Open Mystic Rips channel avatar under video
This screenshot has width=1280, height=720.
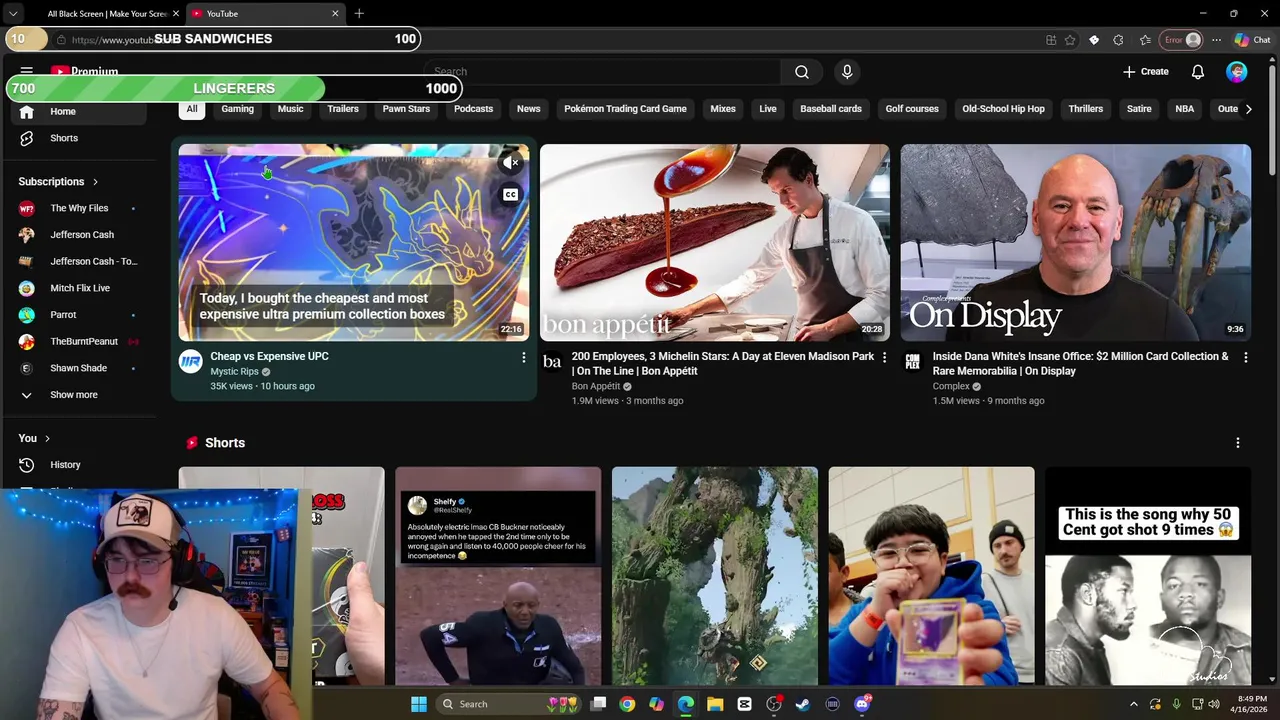pyautogui.click(x=191, y=362)
